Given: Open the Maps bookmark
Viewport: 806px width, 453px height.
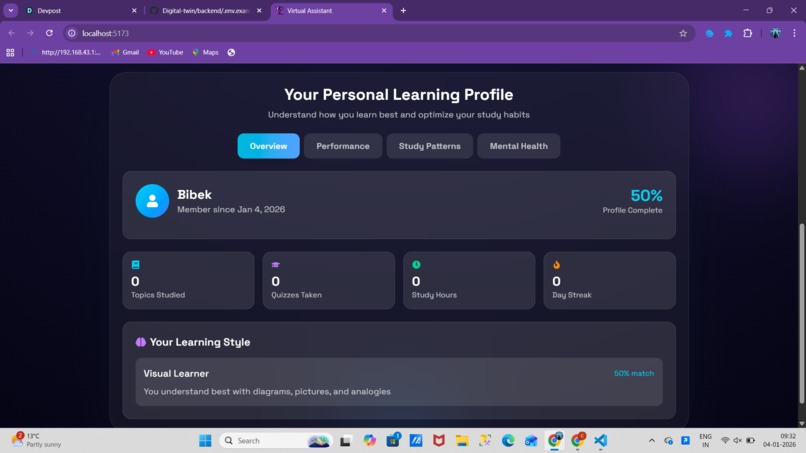Looking at the screenshot, I should click(x=206, y=52).
